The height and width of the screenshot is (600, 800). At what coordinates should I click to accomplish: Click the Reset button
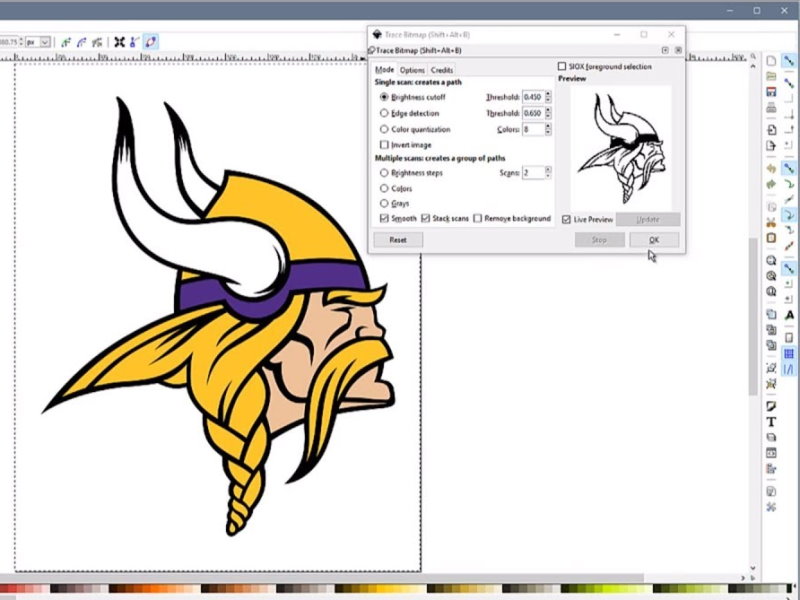click(x=398, y=240)
